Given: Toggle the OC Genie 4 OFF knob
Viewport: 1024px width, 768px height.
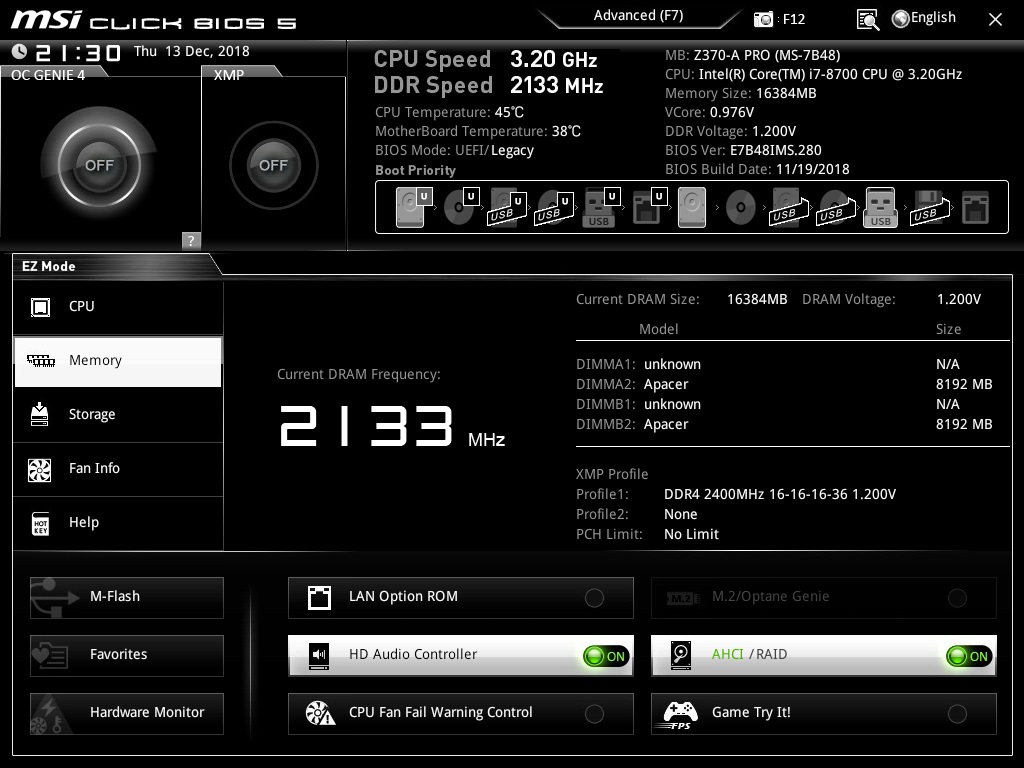Looking at the screenshot, I should tap(99, 165).
